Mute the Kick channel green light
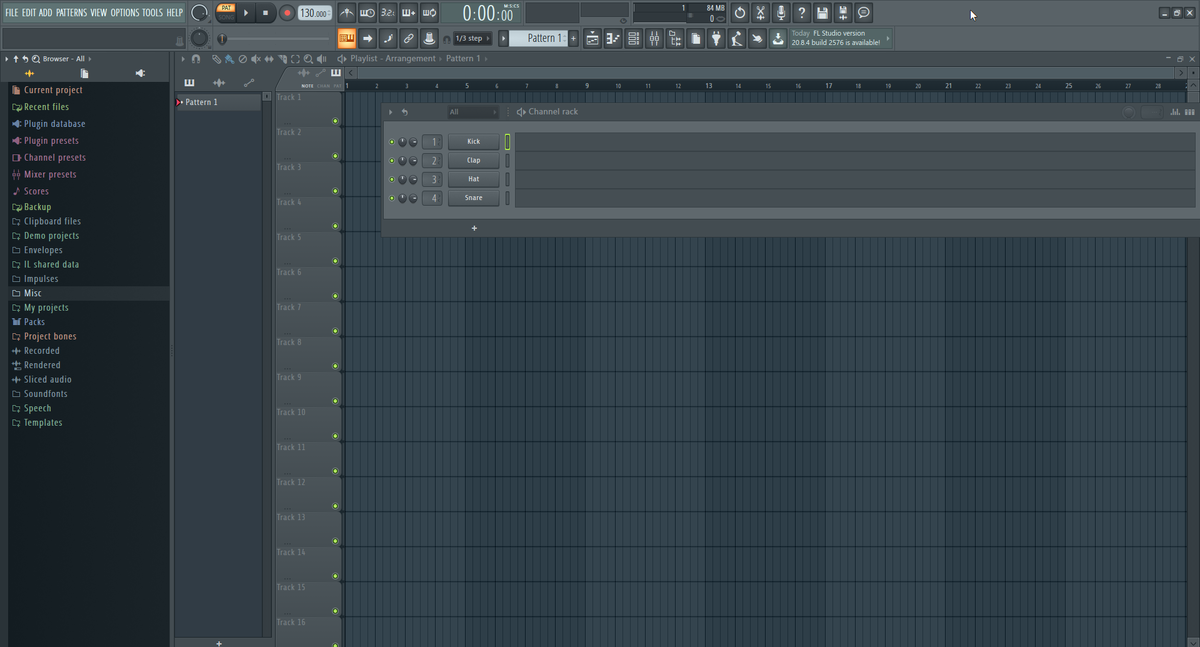Screen dimensions: 1200x647 click(x=392, y=142)
